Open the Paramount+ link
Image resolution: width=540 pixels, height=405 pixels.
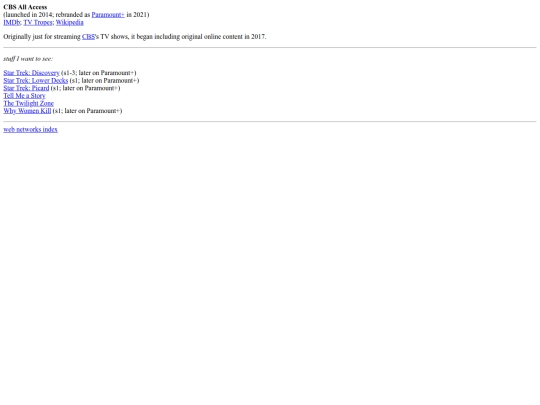(x=108, y=15)
